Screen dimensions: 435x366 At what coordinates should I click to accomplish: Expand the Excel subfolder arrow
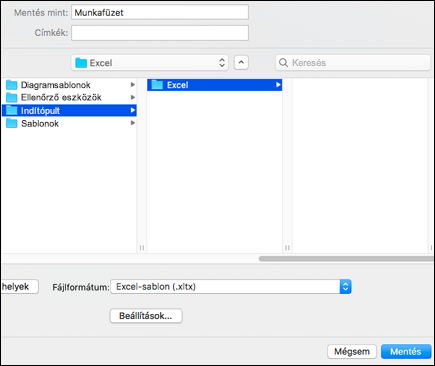278,85
